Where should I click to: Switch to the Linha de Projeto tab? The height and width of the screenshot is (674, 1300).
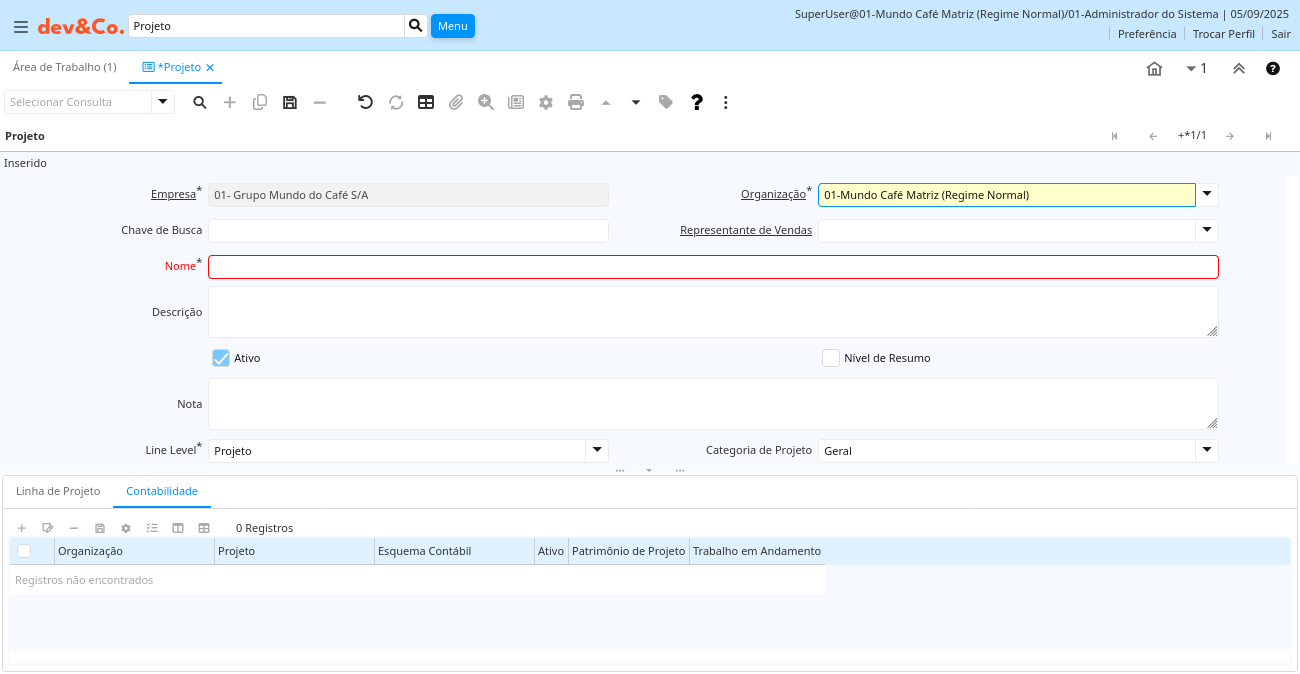pos(58,491)
